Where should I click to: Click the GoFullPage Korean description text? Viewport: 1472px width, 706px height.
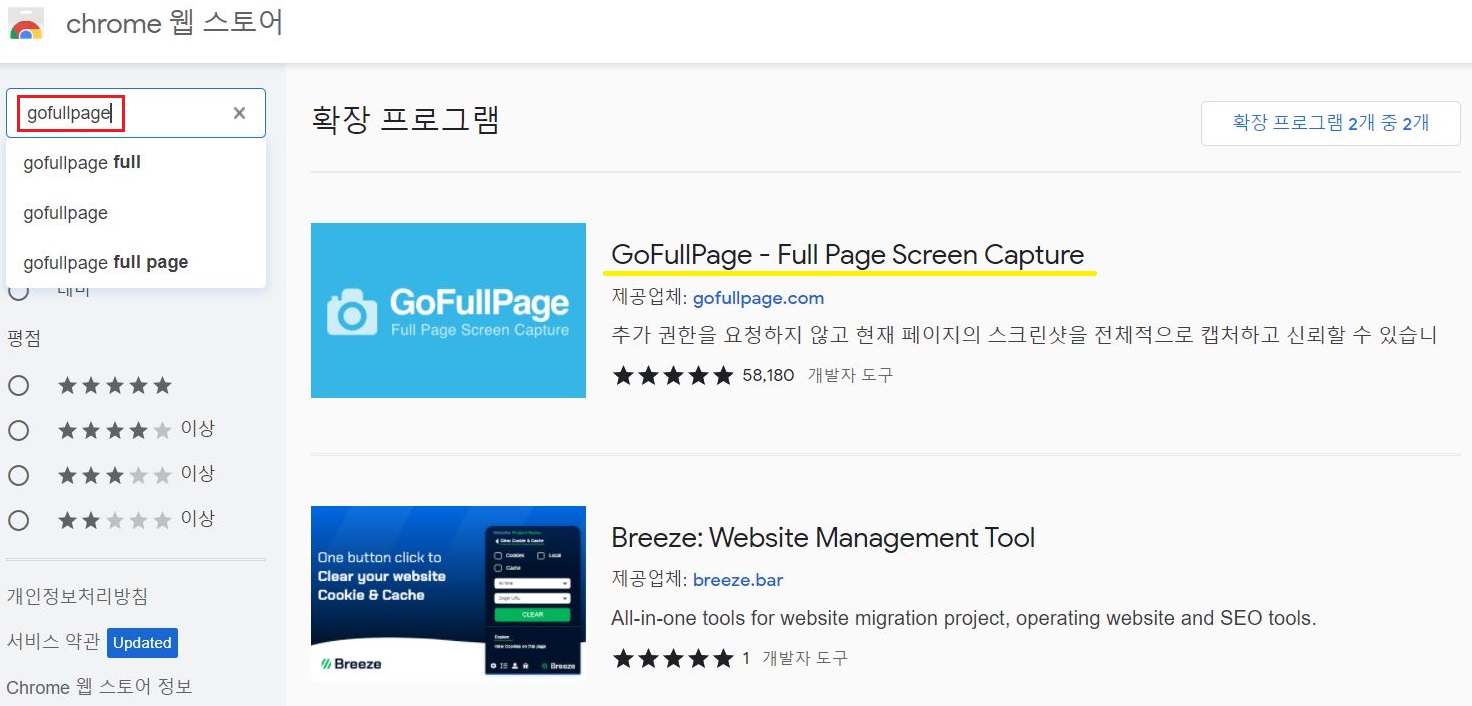pos(1024,335)
